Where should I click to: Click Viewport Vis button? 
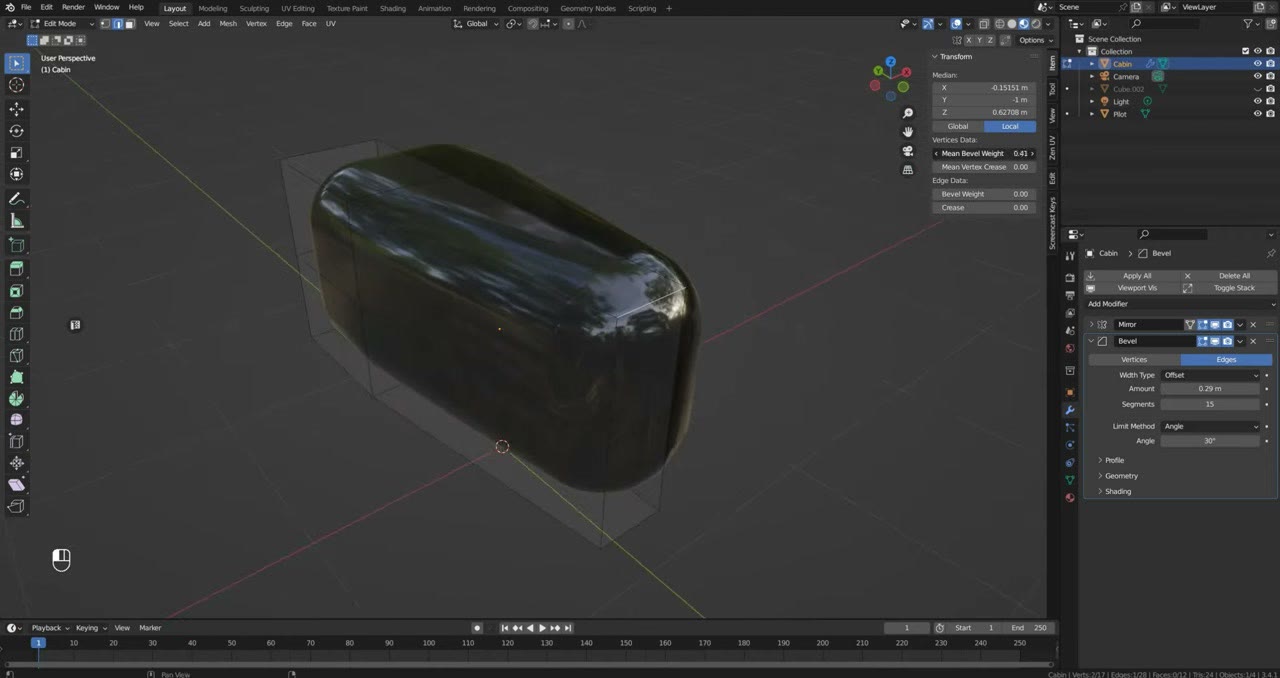click(1131, 288)
